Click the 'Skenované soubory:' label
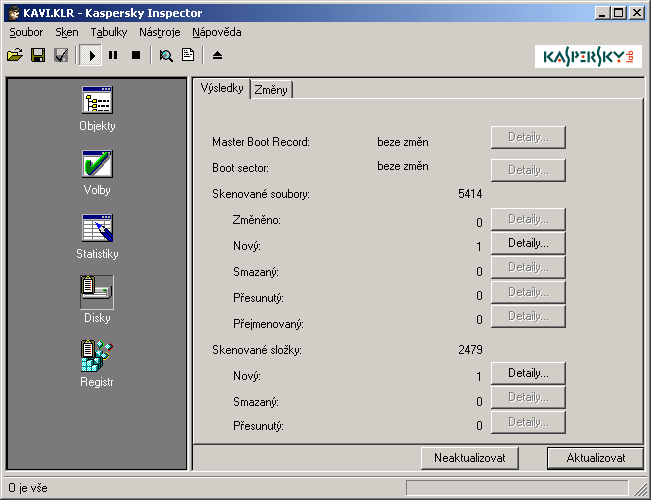651x500 pixels. coord(261,194)
